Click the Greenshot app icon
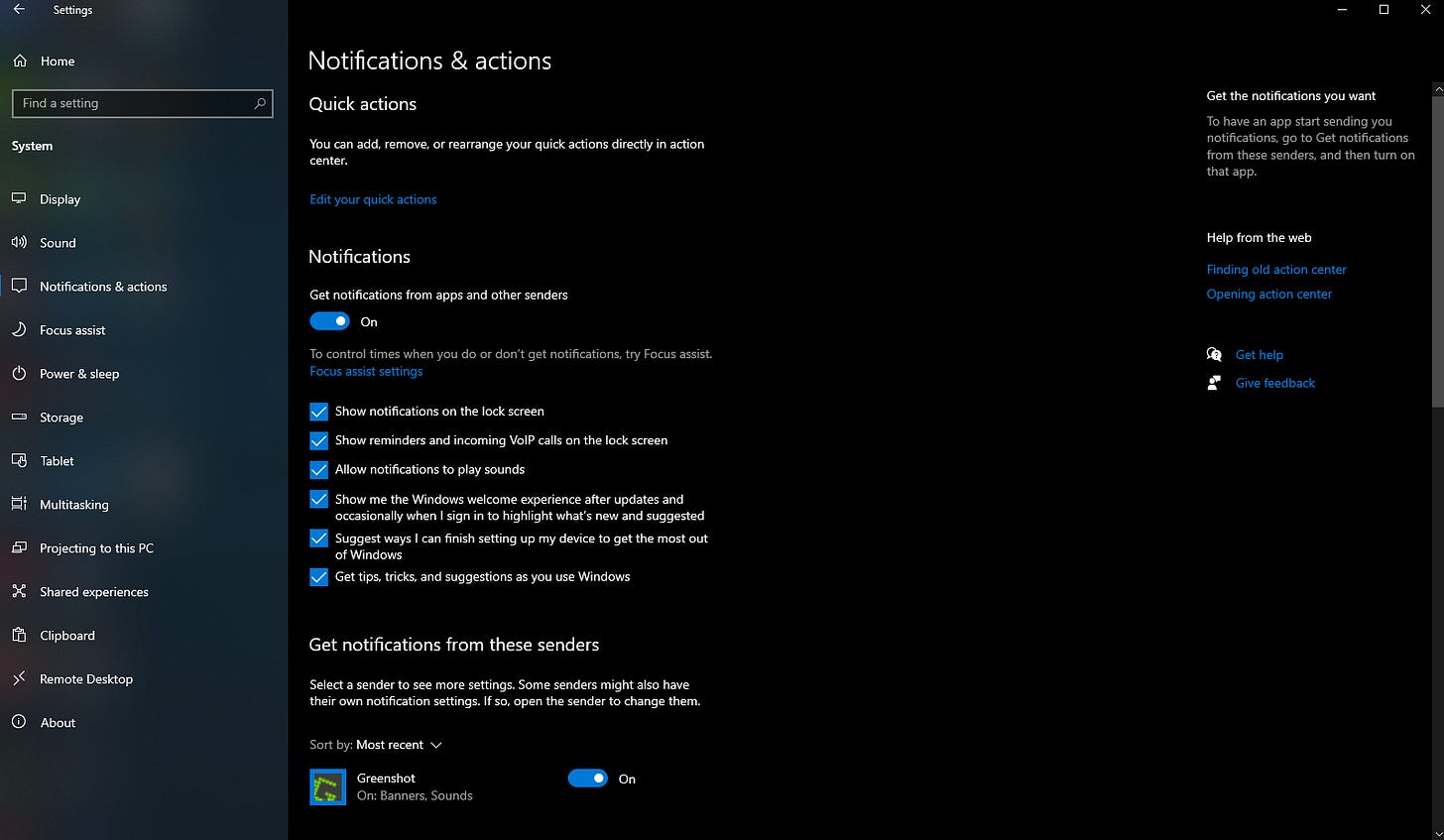This screenshot has height=840, width=1444. [x=327, y=787]
